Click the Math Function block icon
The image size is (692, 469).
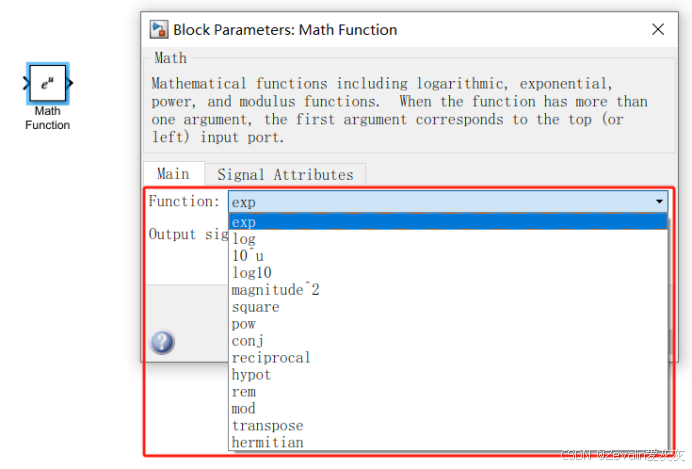(47, 84)
